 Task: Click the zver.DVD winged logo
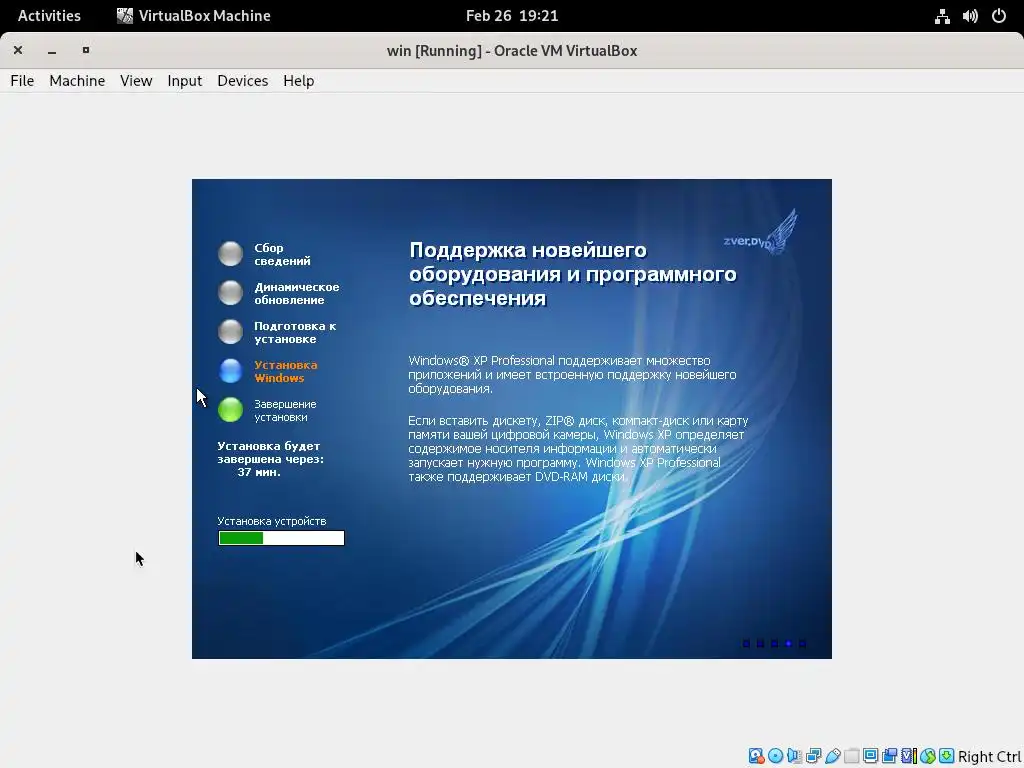(761, 232)
